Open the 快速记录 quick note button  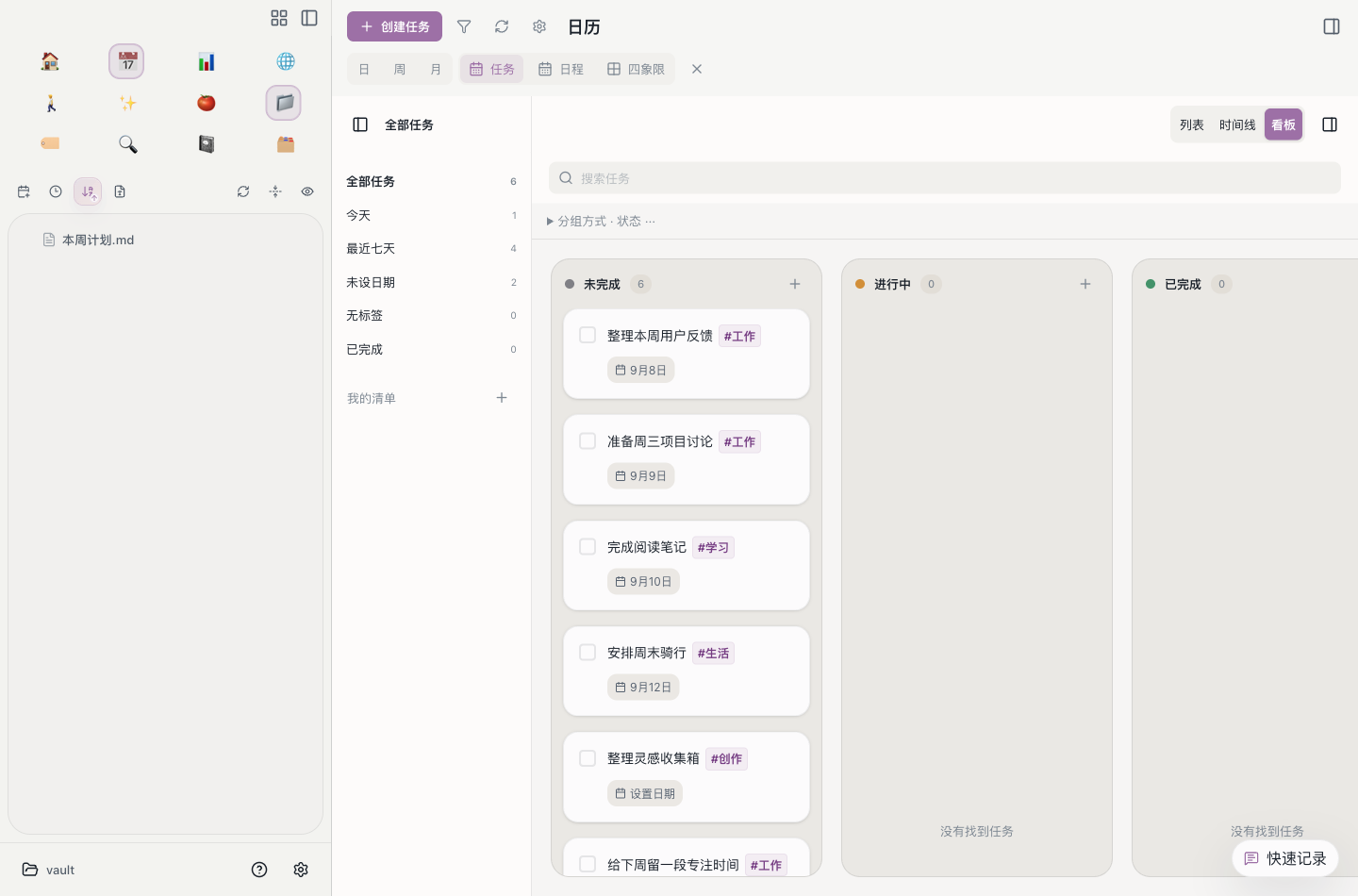tap(1285, 858)
